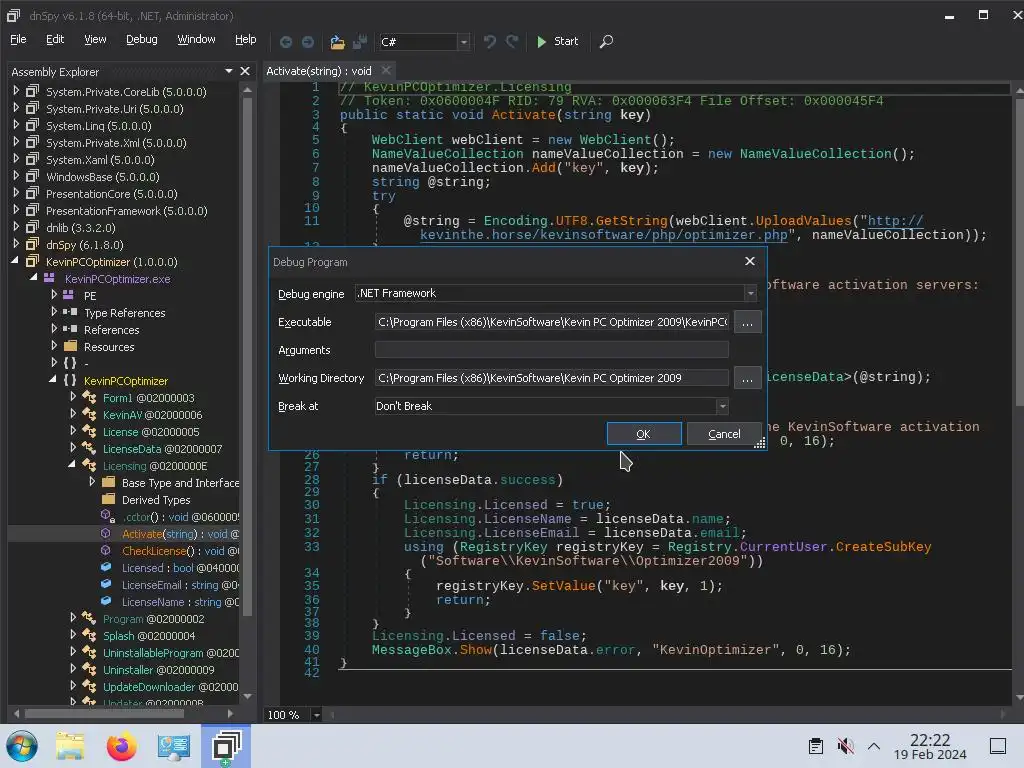Screen dimensions: 1024x768
Task: Expand the PE node
Action: click(x=54, y=295)
